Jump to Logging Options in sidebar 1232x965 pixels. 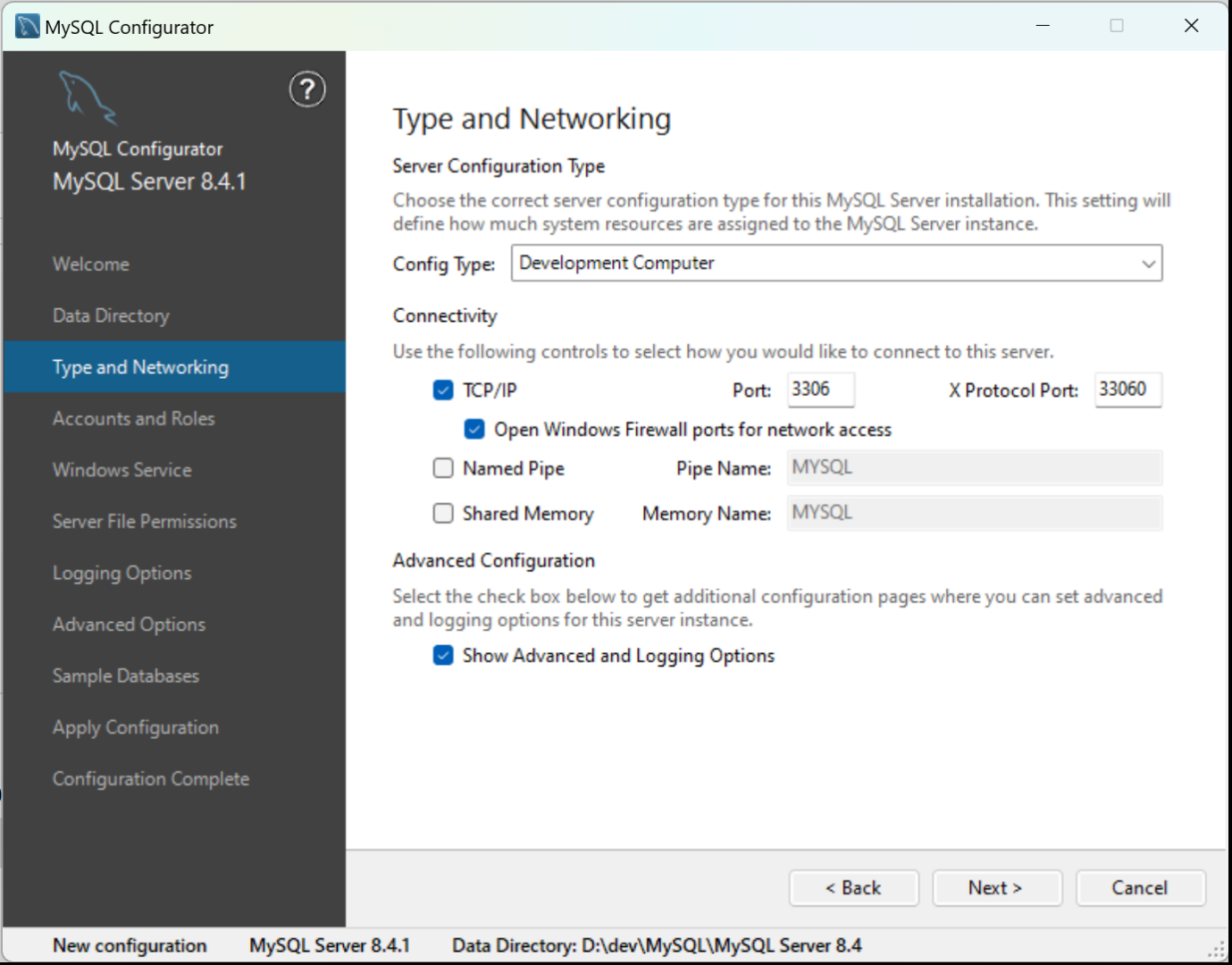[122, 573]
